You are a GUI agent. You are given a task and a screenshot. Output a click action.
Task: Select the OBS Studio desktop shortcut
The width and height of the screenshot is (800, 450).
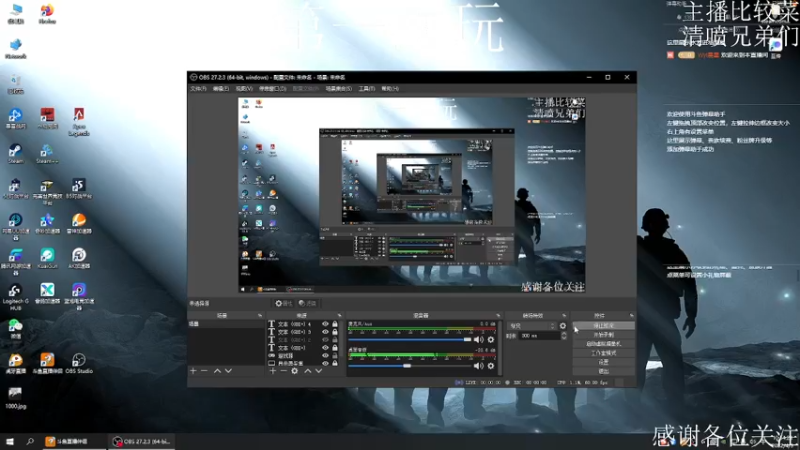[x=79, y=363]
